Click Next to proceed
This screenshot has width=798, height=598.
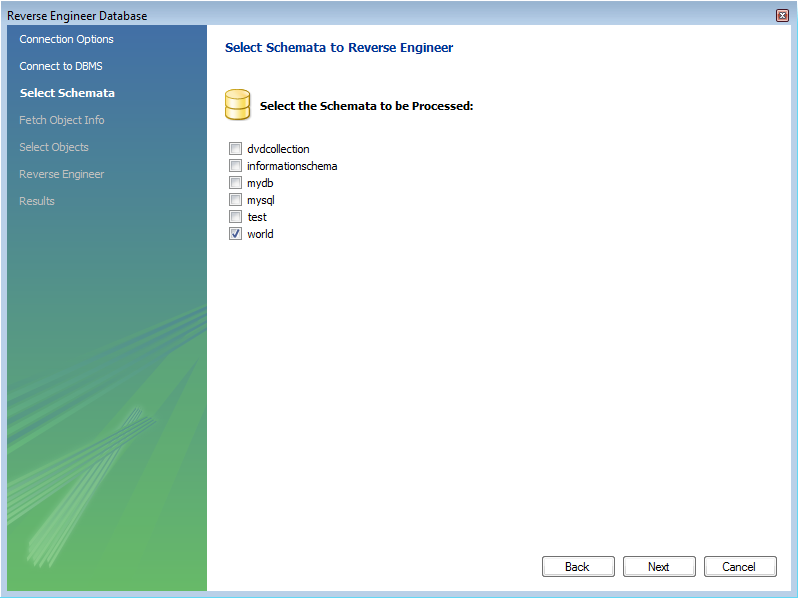pyautogui.click(x=659, y=566)
